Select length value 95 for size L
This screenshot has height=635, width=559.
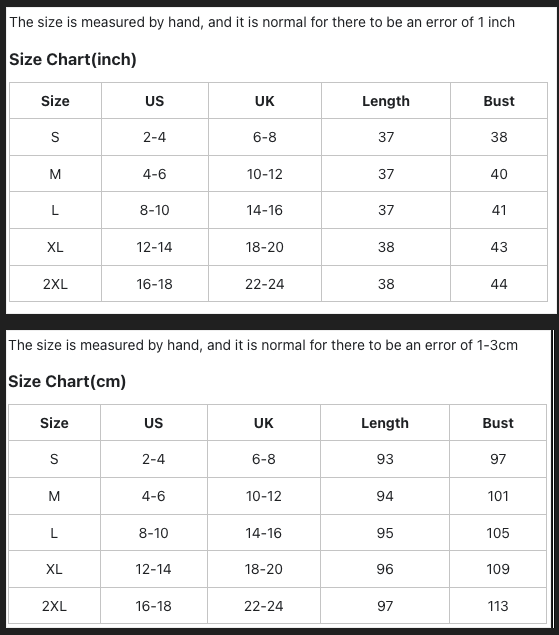[x=385, y=533]
